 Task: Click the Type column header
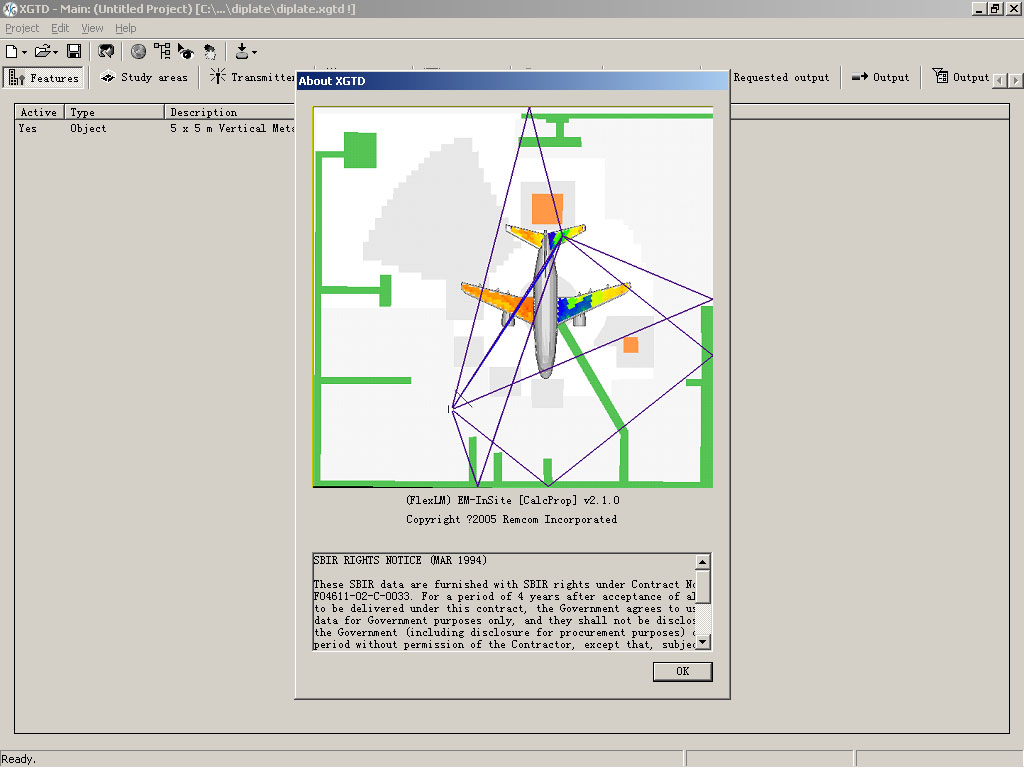coord(114,112)
